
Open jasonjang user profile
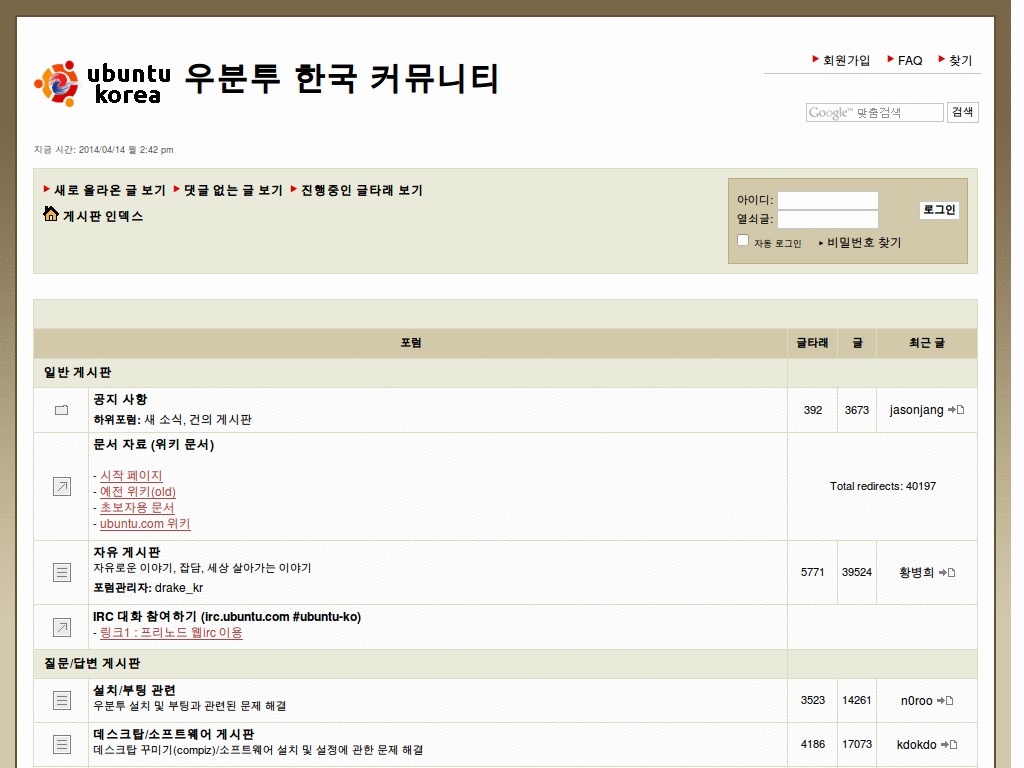tap(916, 410)
